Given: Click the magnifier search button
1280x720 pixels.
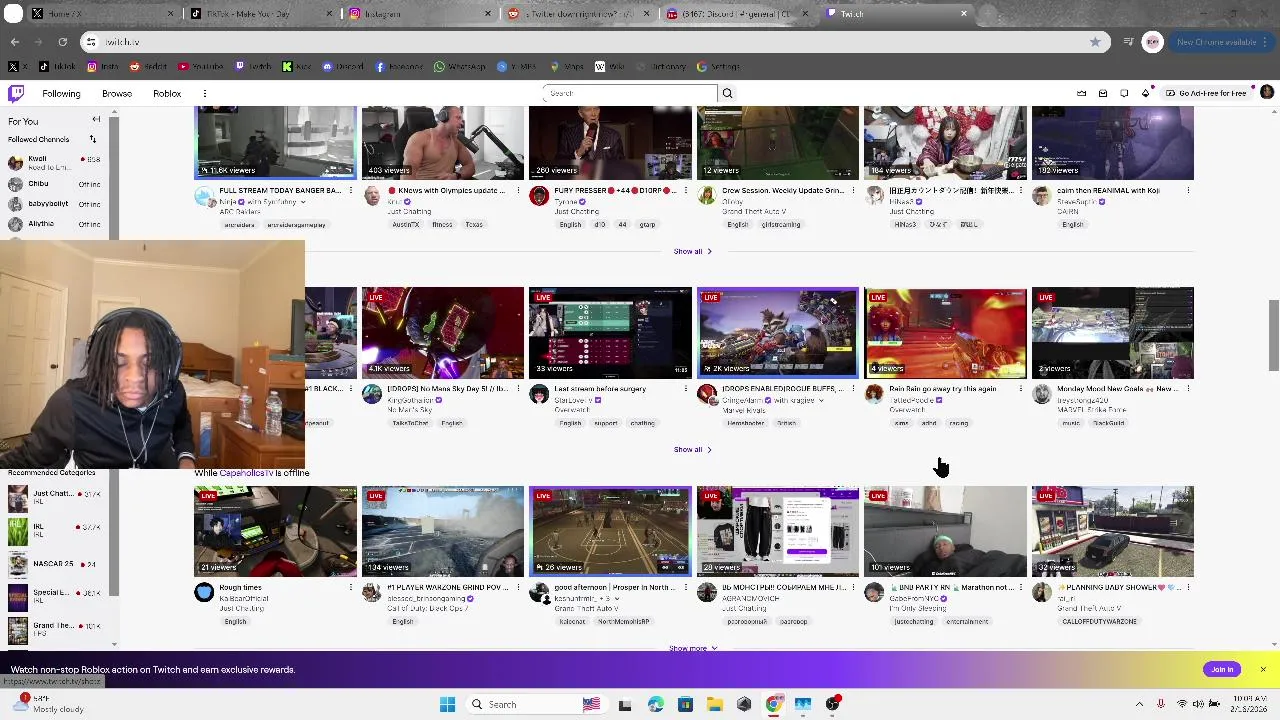Looking at the screenshot, I should 727,93.
